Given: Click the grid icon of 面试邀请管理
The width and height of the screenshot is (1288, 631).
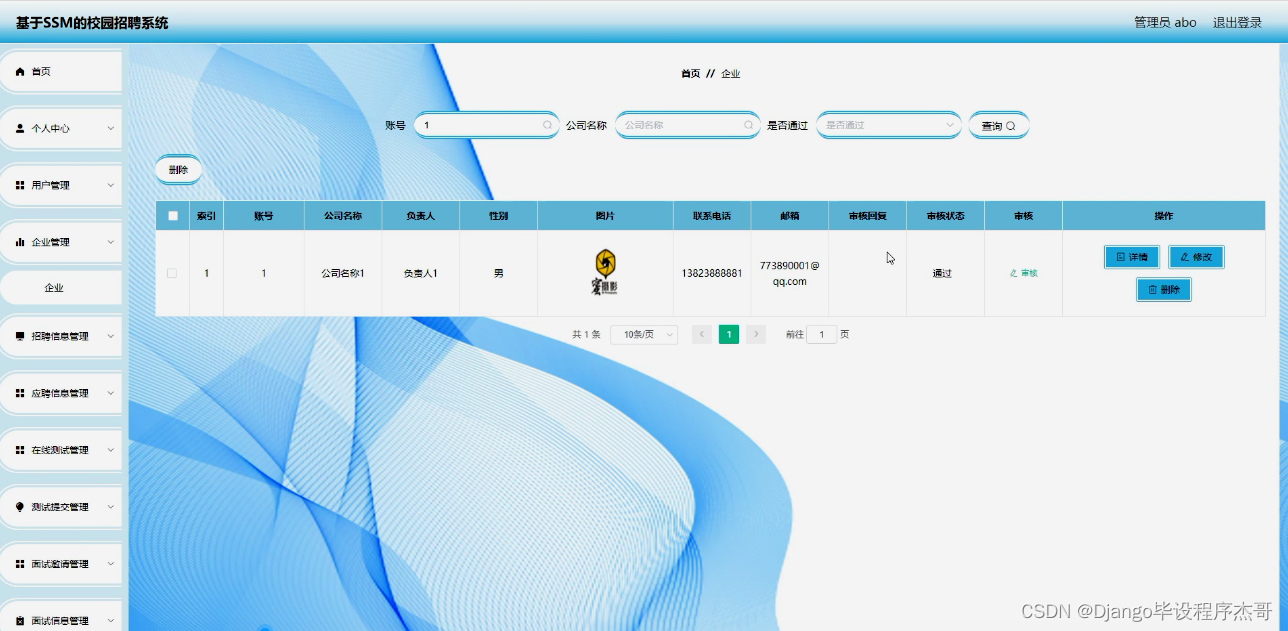Looking at the screenshot, I should [x=20, y=565].
